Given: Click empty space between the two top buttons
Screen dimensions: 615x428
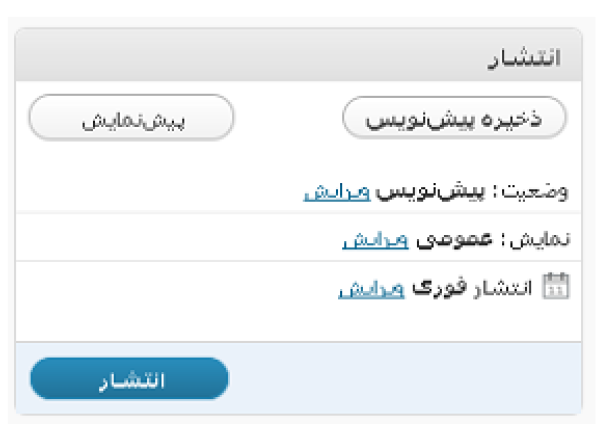Looking at the screenshot, I should point(288,117).
